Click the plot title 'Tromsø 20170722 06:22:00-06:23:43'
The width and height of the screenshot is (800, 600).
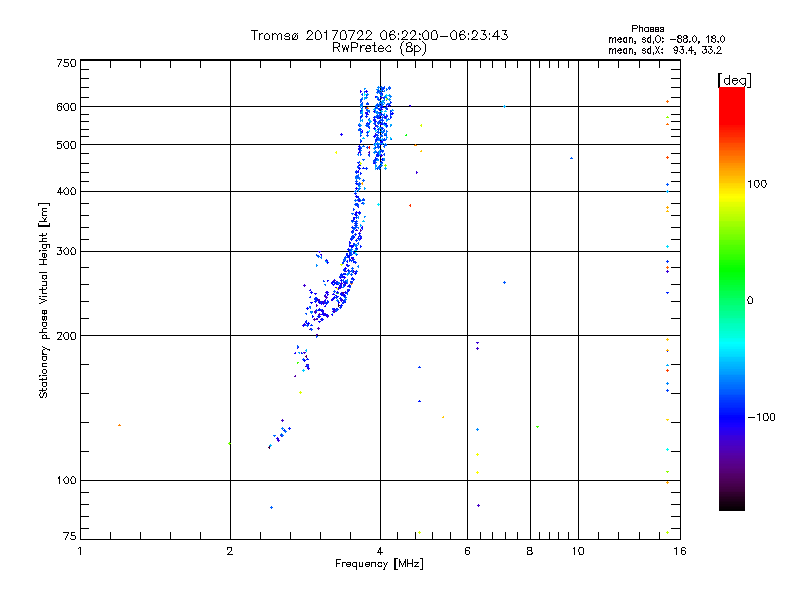(x=379, y=35)
